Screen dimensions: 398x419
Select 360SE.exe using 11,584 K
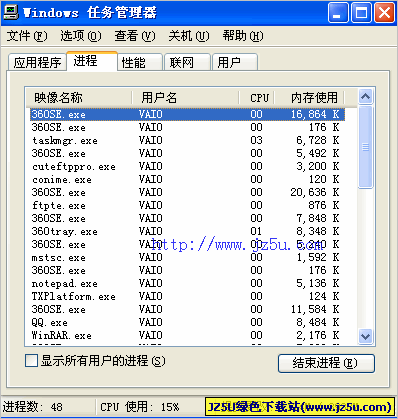tap(187, 309)
